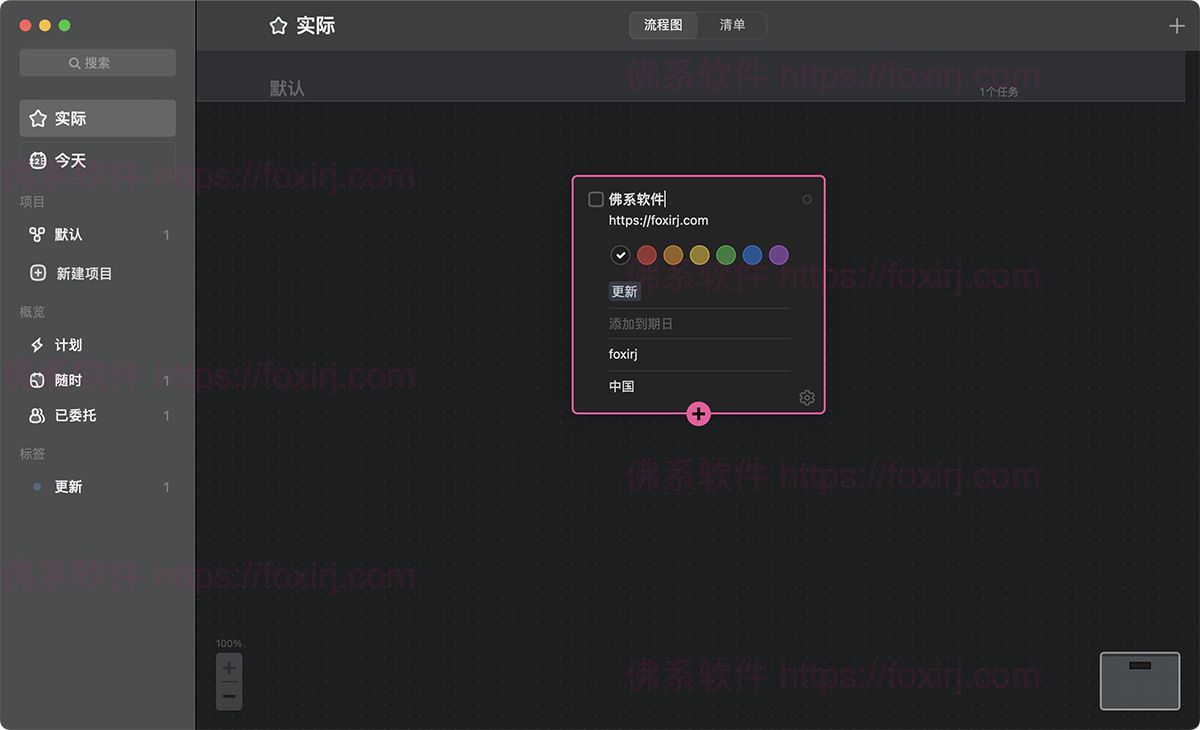Screen dimensions: 1200x730
Task: Pick the green color swatch for the task
Action: 726,255
